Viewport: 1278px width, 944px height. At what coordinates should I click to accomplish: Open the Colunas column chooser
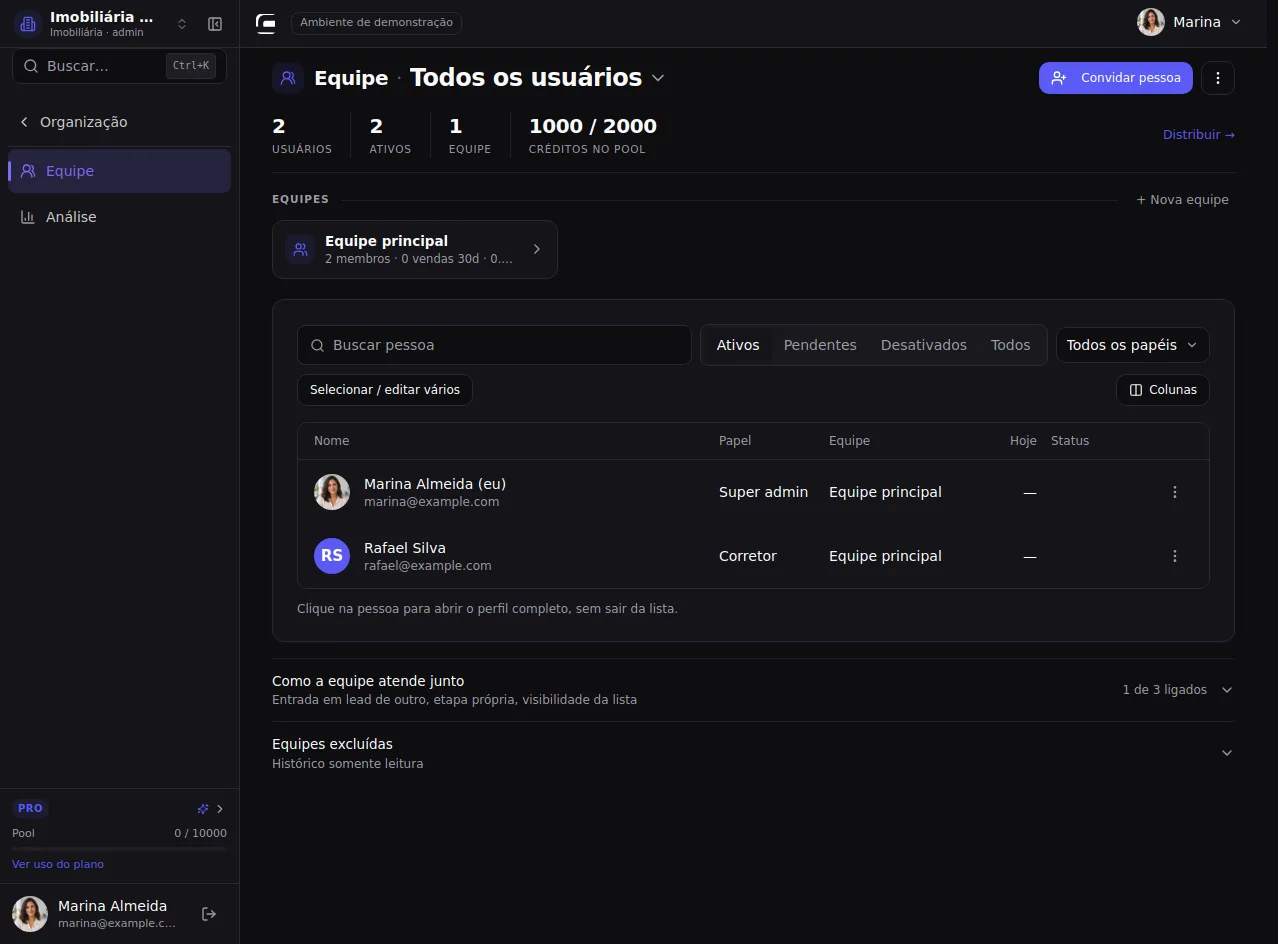(1162, 390)
